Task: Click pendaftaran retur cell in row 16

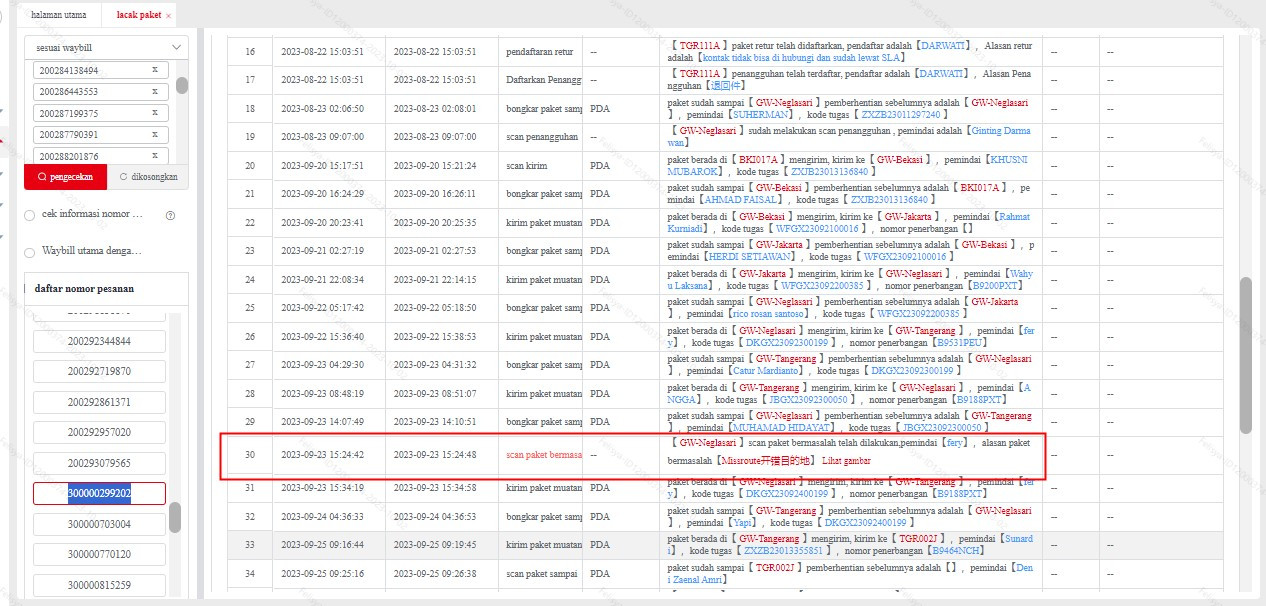Action: click(x=540, y=51)
